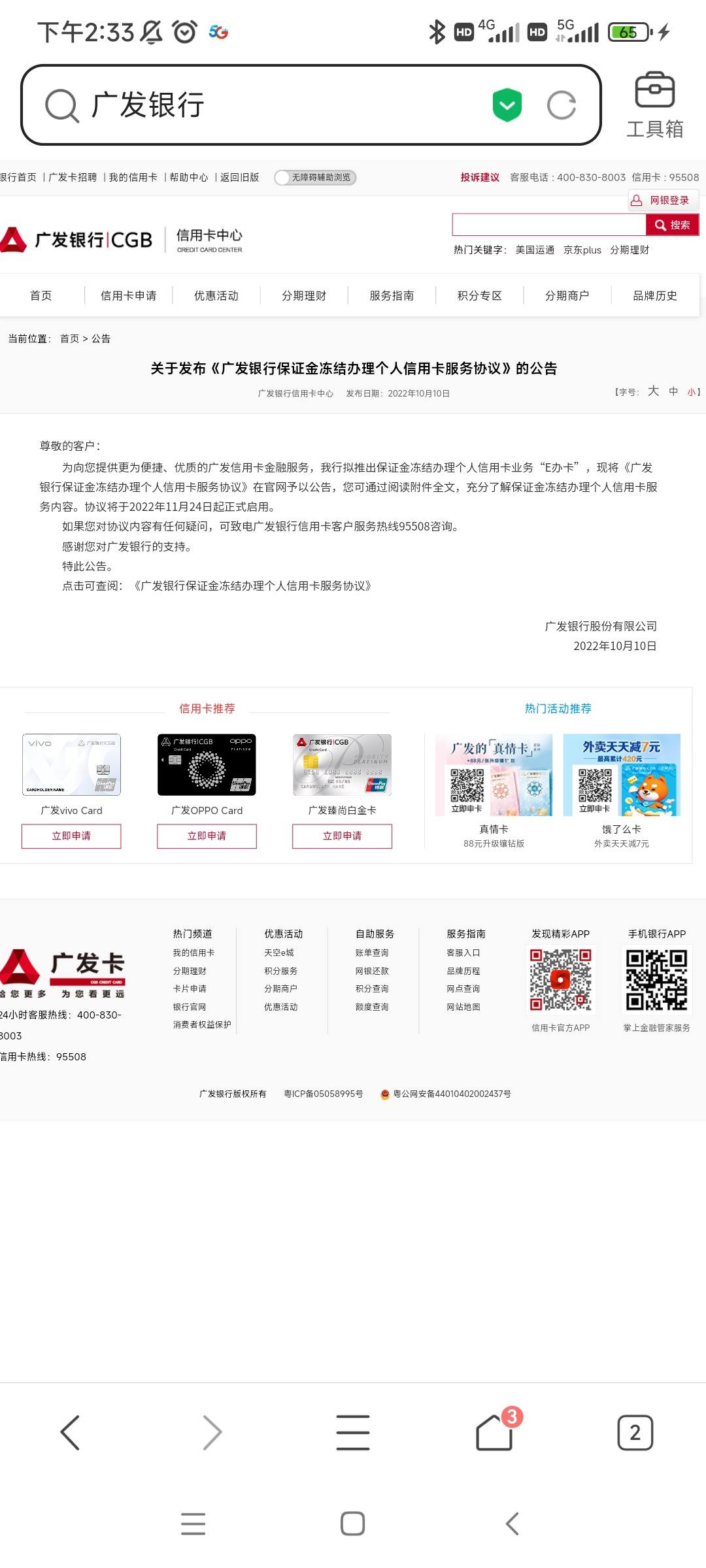The height and width of the screenshot is (1568, 706).
Task: Open the 广发OPPO Card image
Action: point(207,764)
